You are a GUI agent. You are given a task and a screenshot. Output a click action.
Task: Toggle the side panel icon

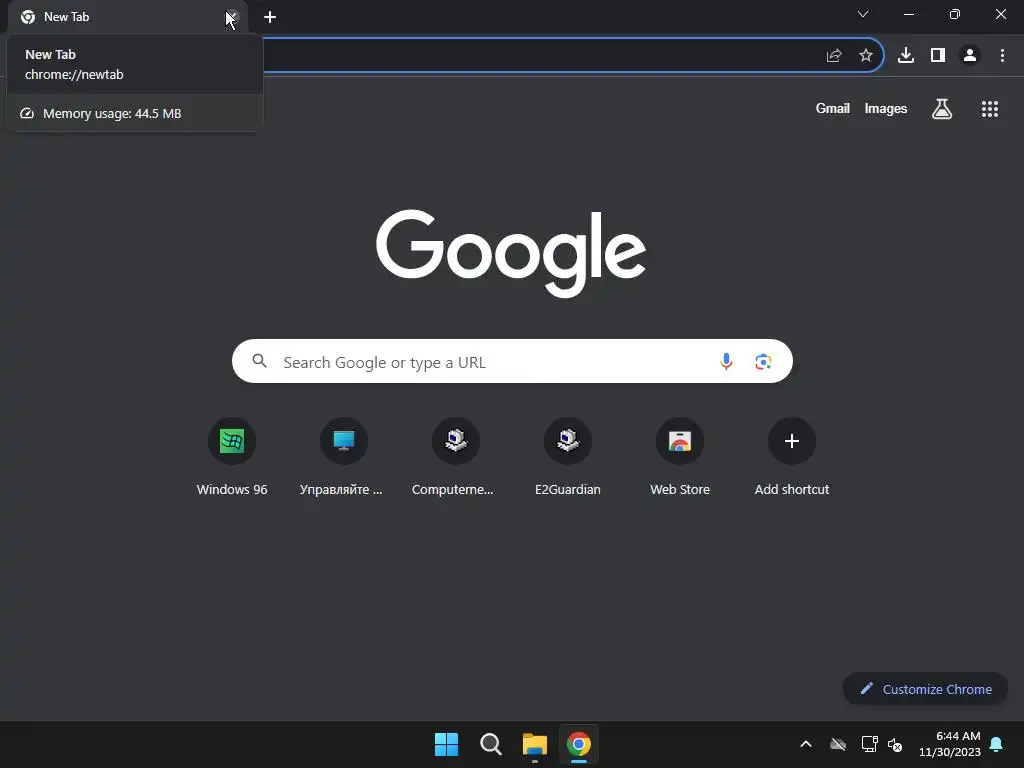tap(938, 56)
